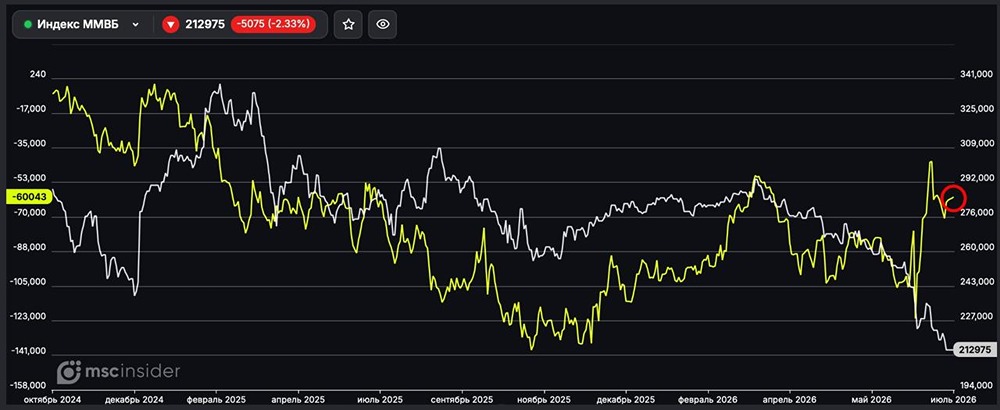Click the апрель 2025 date label
1000x410 pixels.
(x=298, y=399)
